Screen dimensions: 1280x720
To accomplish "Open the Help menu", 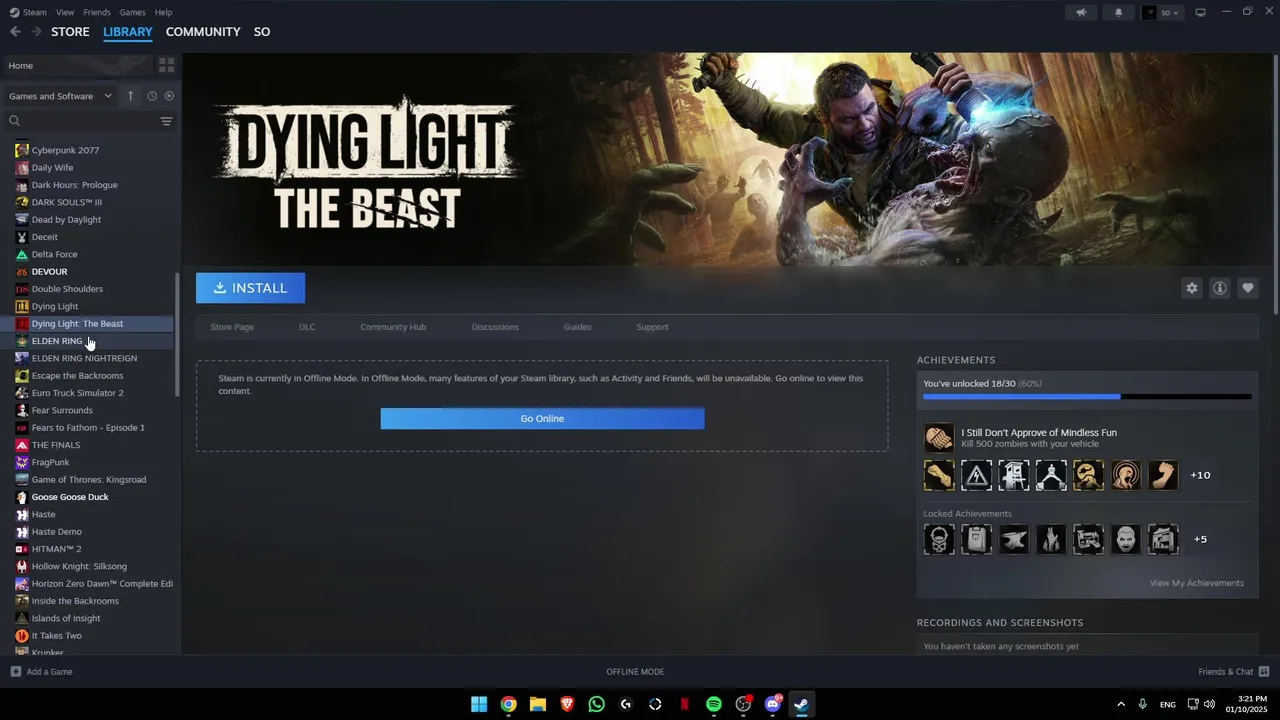I will click(164, 12).
